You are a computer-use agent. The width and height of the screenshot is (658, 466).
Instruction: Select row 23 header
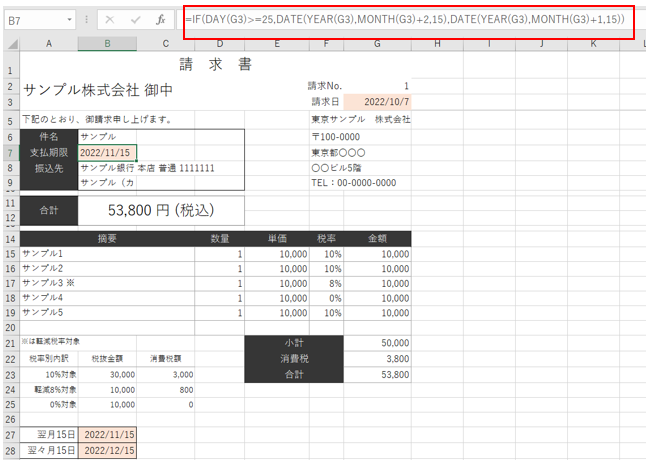point(10,374)
